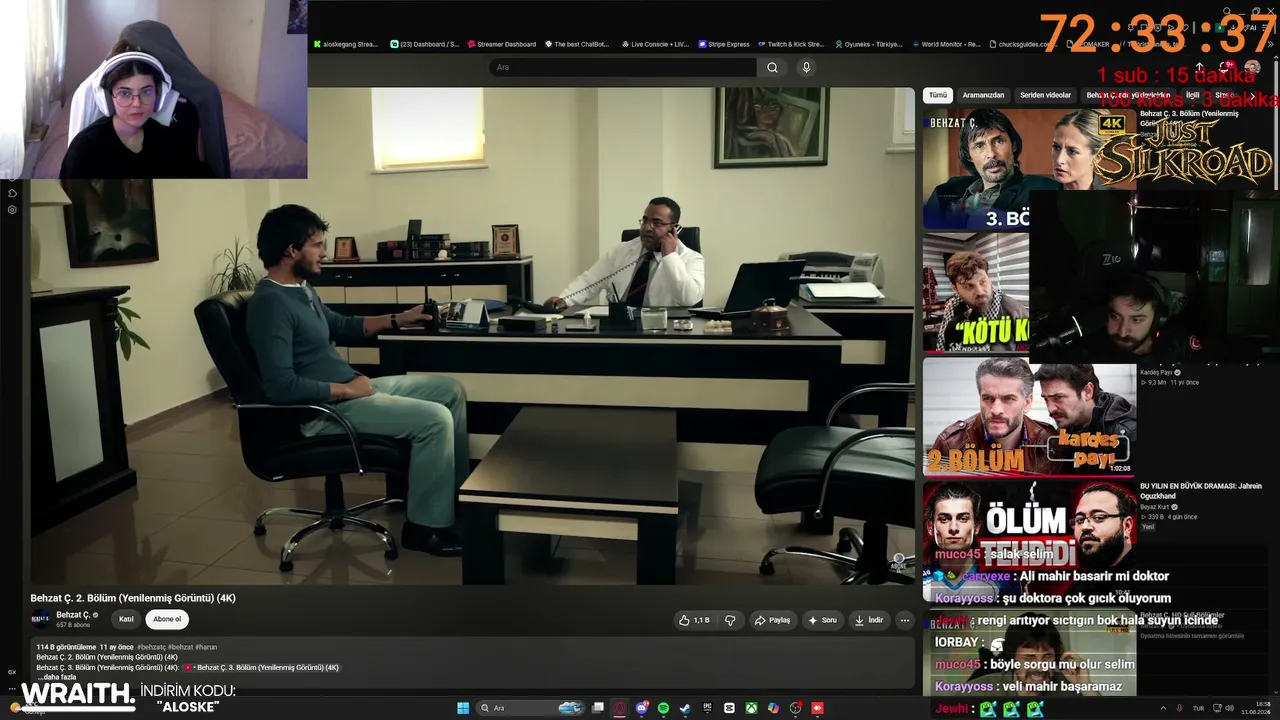Share the video via Paylaş
This screenshot has width=1280, height=720.
pos(772,620)
